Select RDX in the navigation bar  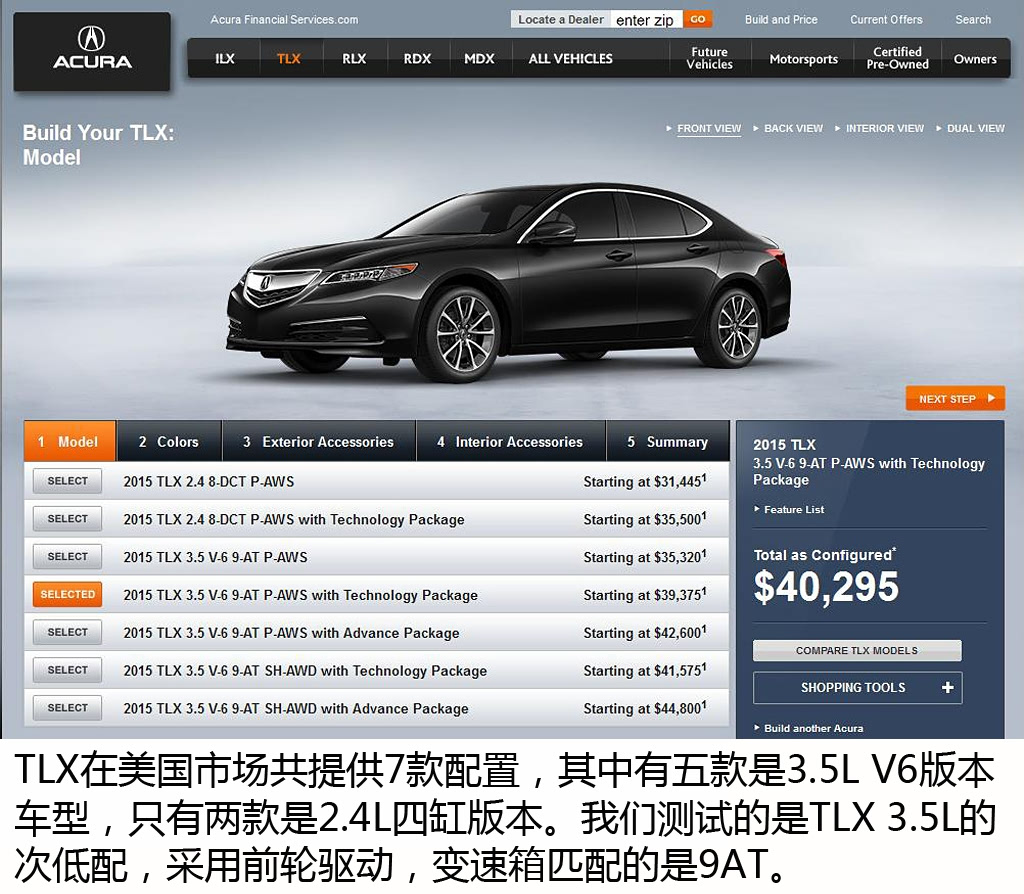(417, 59)
